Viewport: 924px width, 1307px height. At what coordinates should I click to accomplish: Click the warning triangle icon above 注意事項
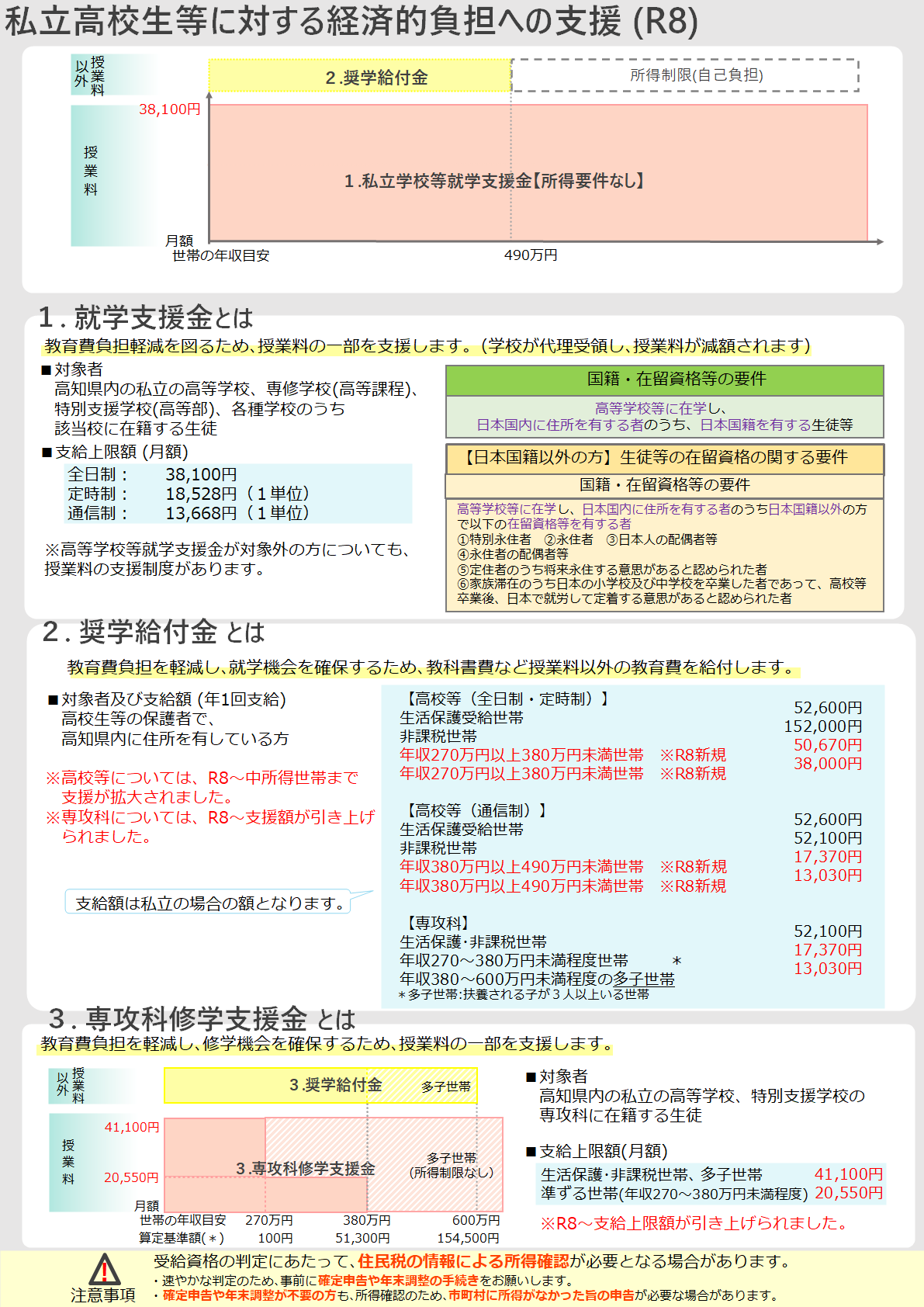[x=104, y=1270]
